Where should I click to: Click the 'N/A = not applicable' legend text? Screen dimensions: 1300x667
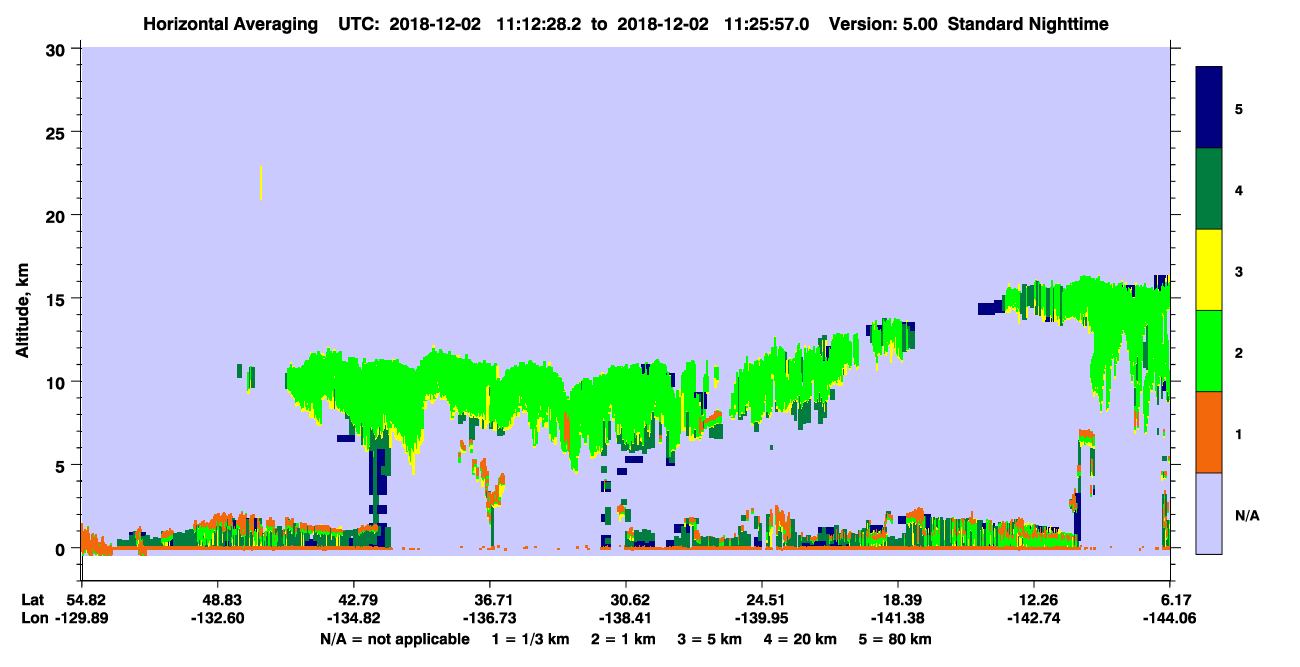pos(393,639)
